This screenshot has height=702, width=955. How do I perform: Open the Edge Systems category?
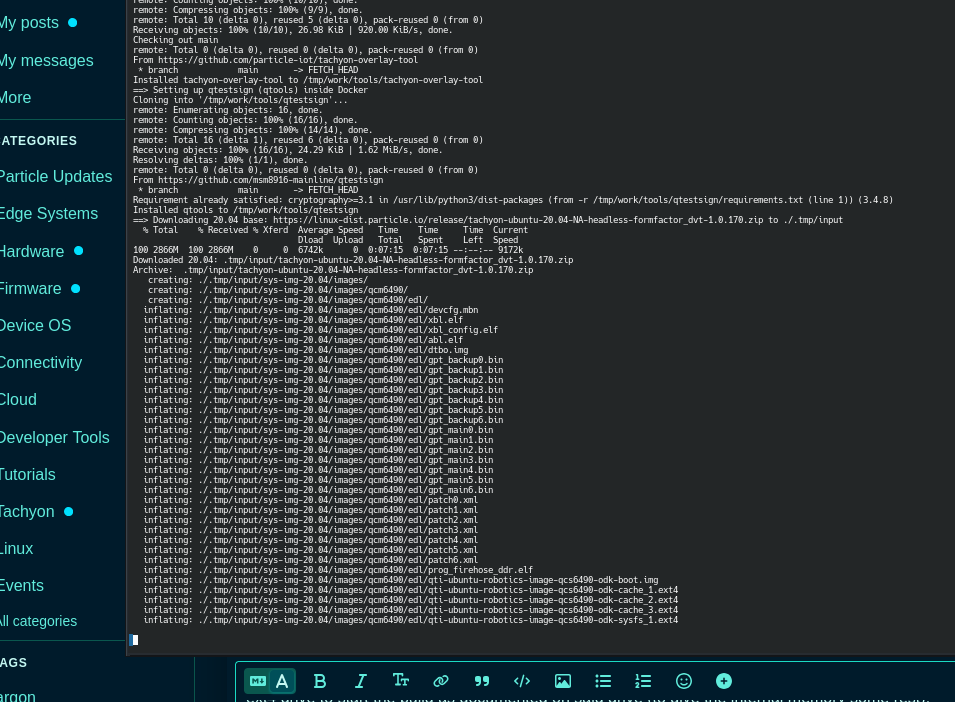[49, 214]
